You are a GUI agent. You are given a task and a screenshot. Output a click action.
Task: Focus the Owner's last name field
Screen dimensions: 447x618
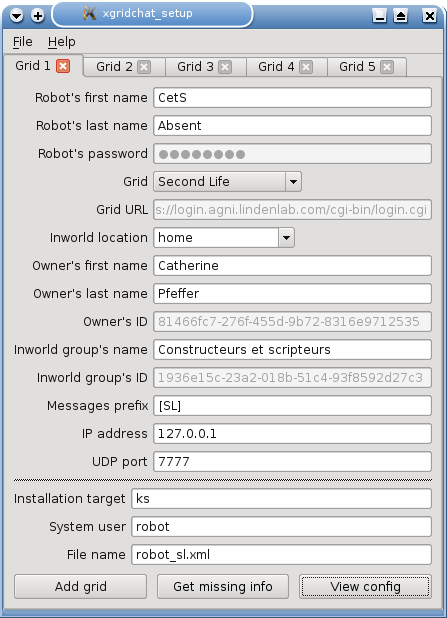click(x=292, y=294)
